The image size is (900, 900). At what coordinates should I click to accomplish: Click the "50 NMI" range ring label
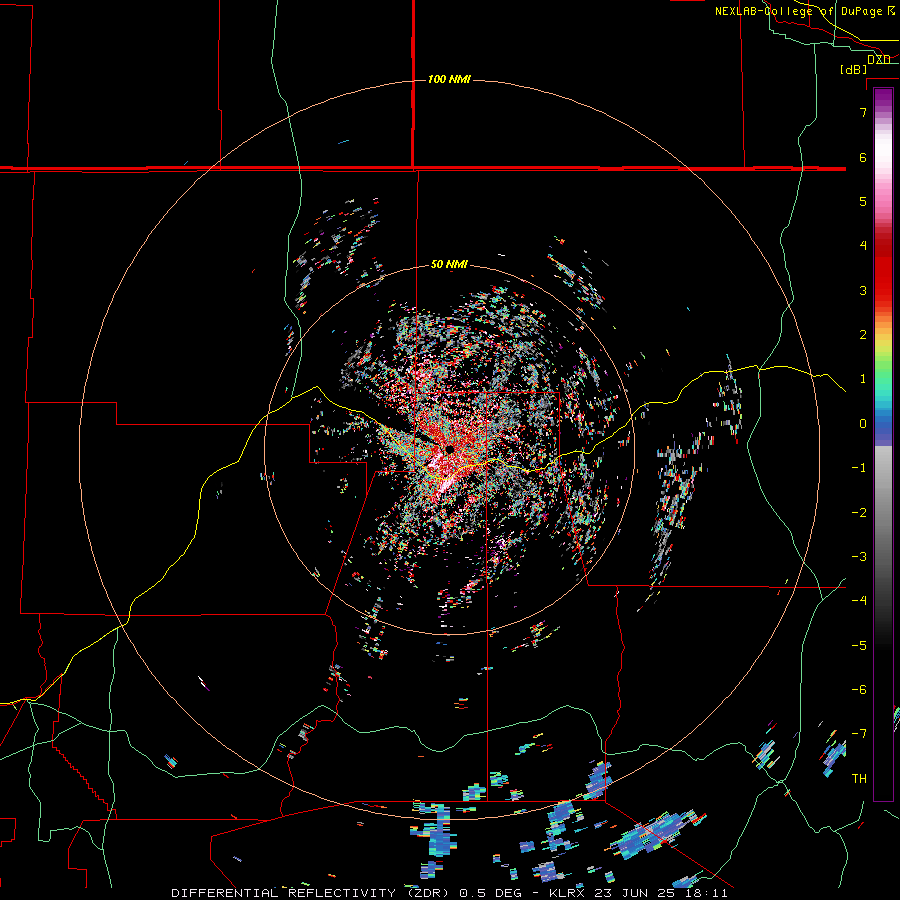(449, 265)
